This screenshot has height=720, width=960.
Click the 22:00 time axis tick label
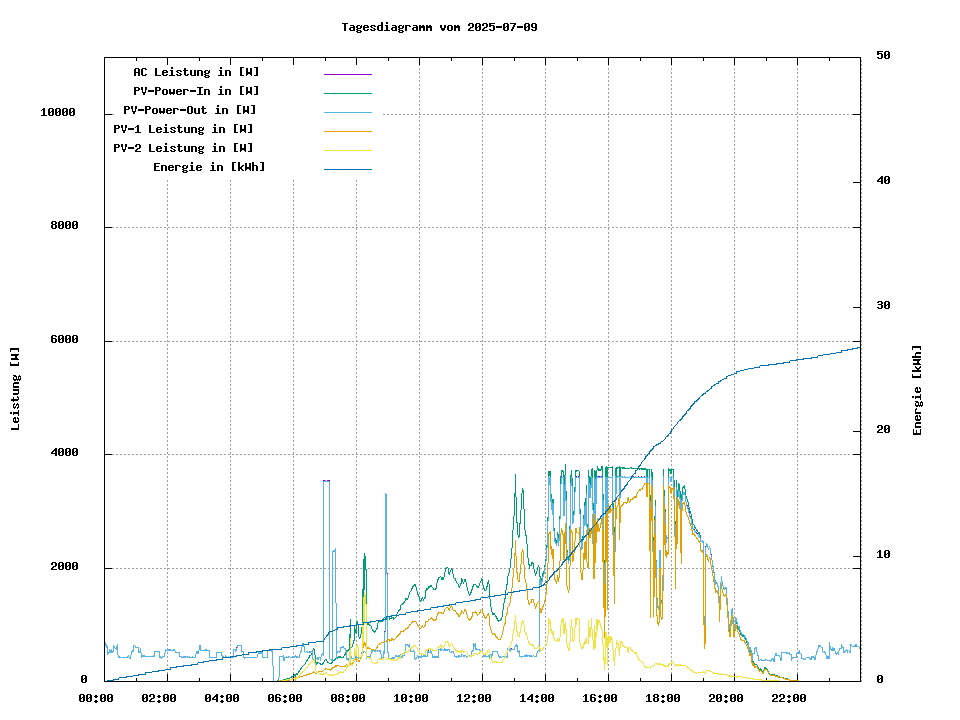789,698
